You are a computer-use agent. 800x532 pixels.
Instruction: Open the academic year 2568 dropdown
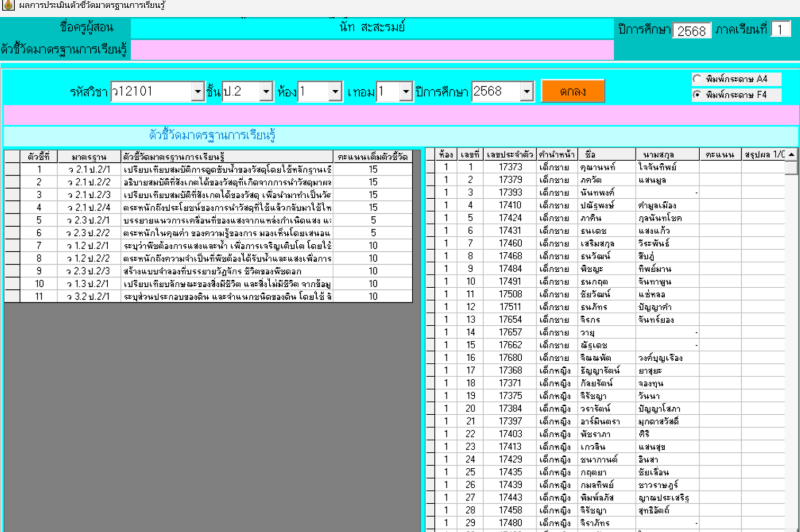526,91
